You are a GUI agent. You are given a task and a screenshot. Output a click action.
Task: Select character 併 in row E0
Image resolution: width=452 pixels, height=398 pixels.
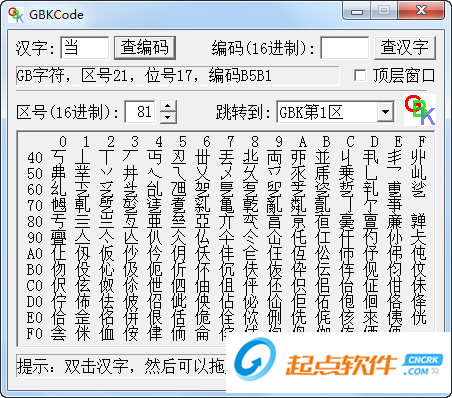(x=131, y=317)
